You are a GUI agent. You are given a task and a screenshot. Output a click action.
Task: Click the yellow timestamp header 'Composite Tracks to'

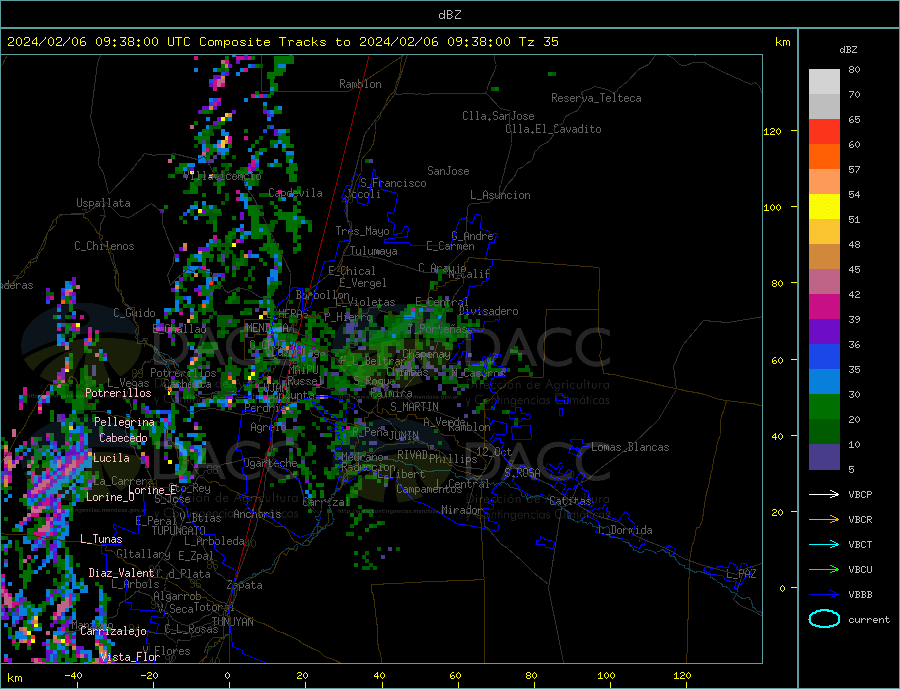[x=275, y=42]
